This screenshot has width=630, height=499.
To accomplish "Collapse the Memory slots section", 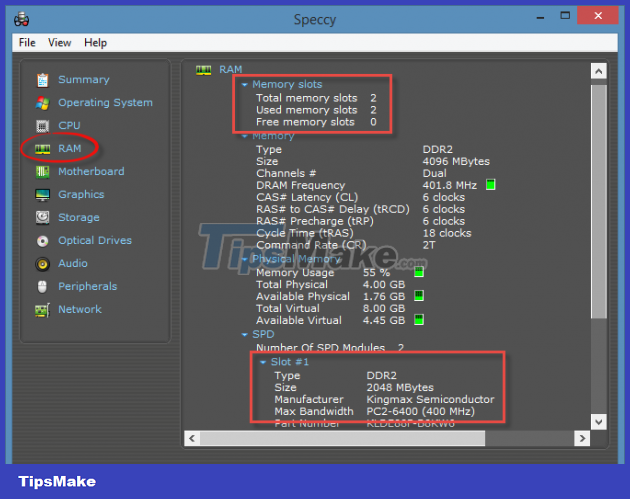I will [244, 85].
